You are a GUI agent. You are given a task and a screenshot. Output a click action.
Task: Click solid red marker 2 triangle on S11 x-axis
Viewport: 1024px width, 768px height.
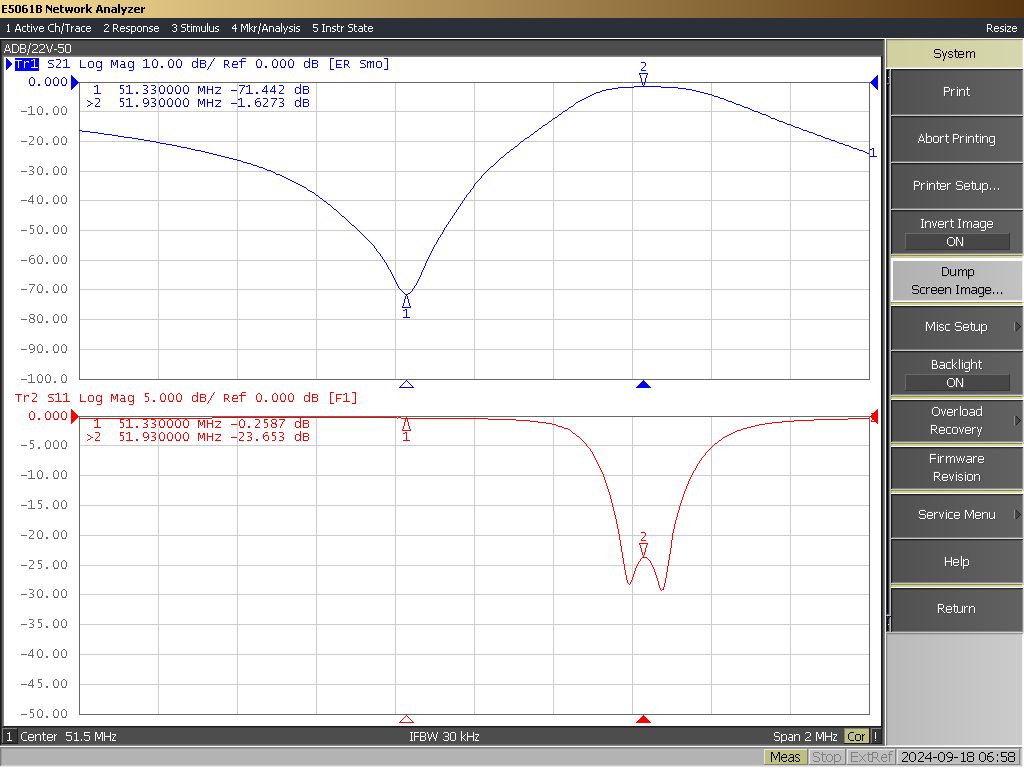(x=643, y=719)
